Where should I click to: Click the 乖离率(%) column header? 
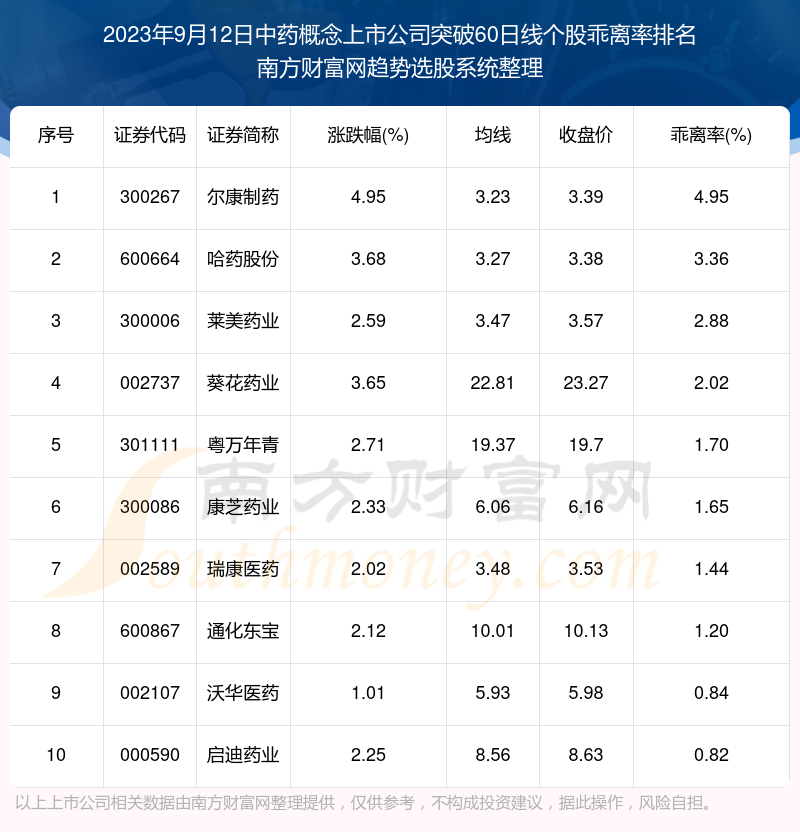(x=711, y=135)
